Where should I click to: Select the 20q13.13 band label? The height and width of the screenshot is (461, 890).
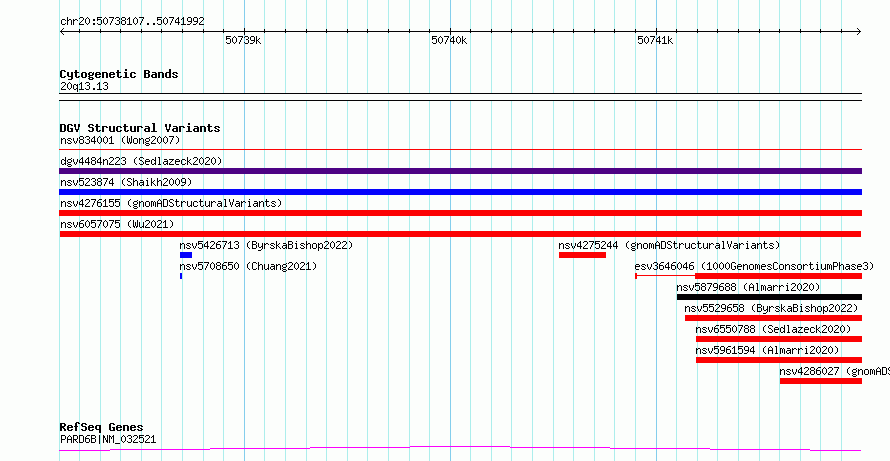pyautogui.click(x=84, y=87)
